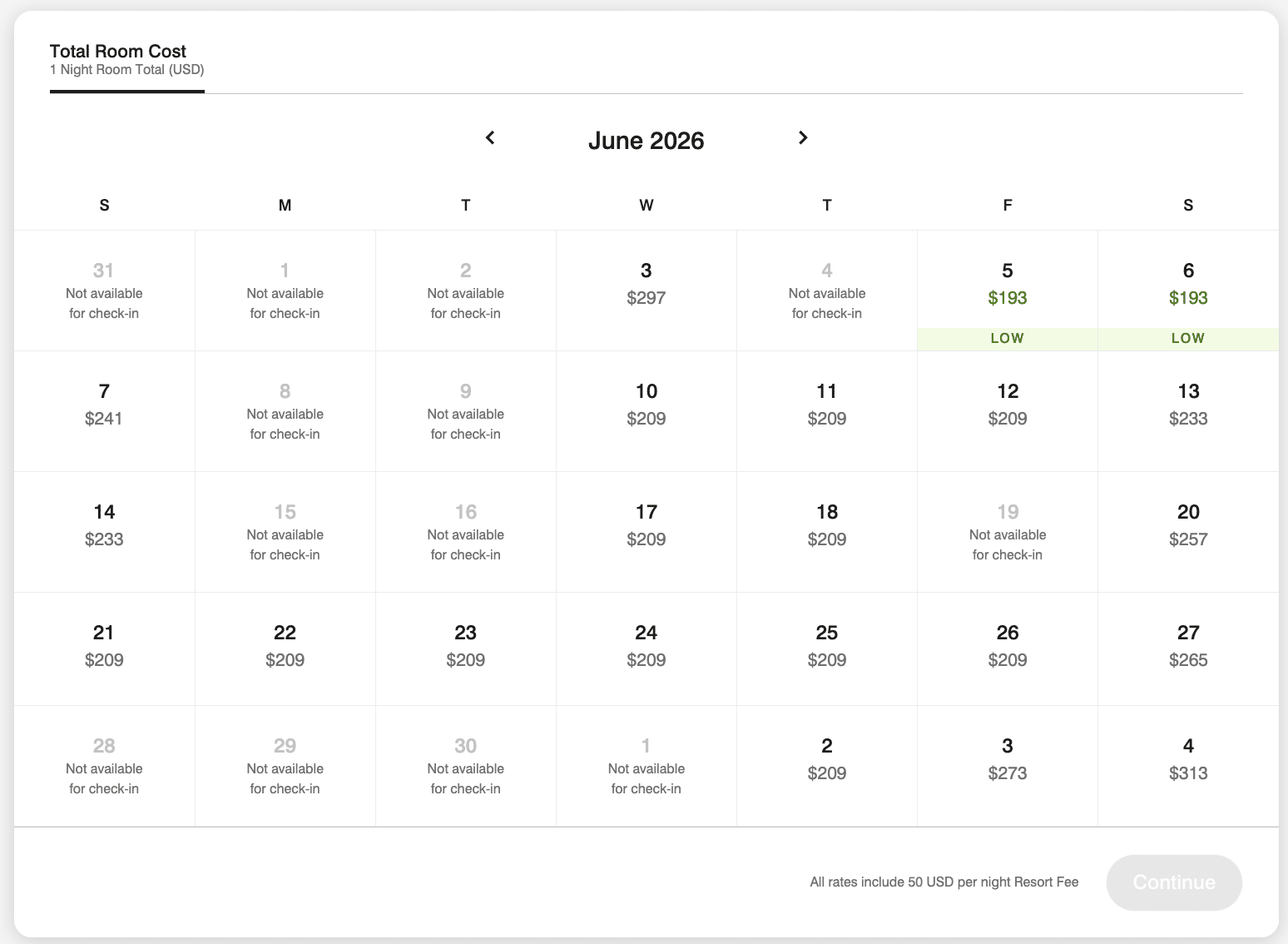
Task: Pick July 3 for $273
Action: point(1008,766)
